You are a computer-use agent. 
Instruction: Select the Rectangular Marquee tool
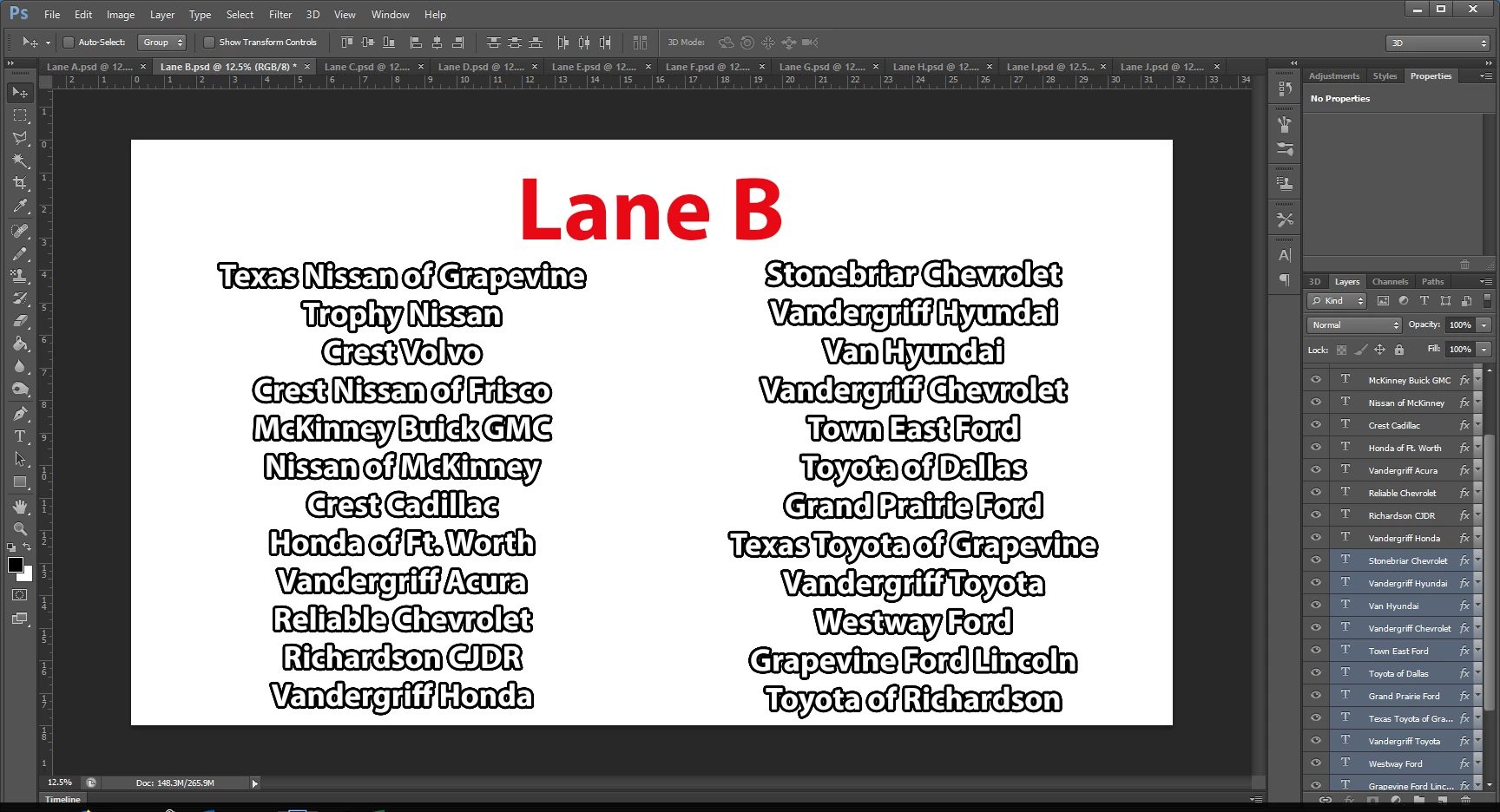[20, 115]
